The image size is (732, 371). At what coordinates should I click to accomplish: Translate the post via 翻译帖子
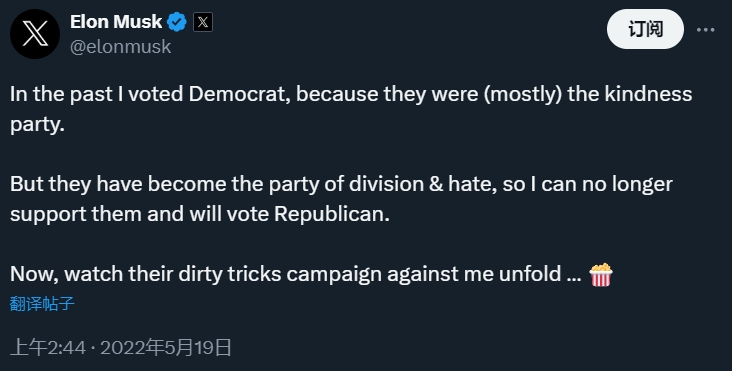click(x=42, y=304)
